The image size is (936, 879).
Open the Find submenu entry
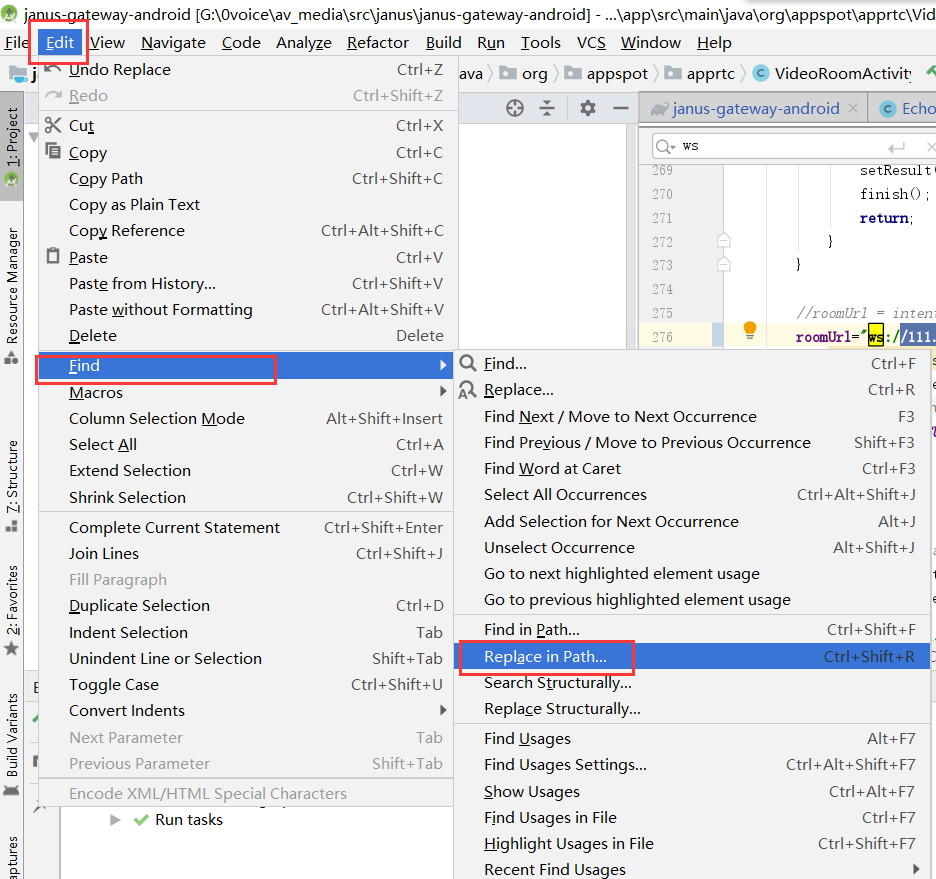[x=246, y=365]
